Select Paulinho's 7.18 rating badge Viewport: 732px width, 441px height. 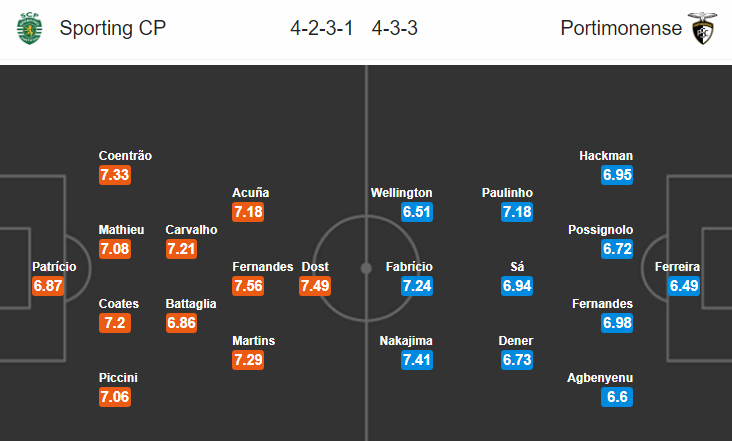click(x=517, y=212)
